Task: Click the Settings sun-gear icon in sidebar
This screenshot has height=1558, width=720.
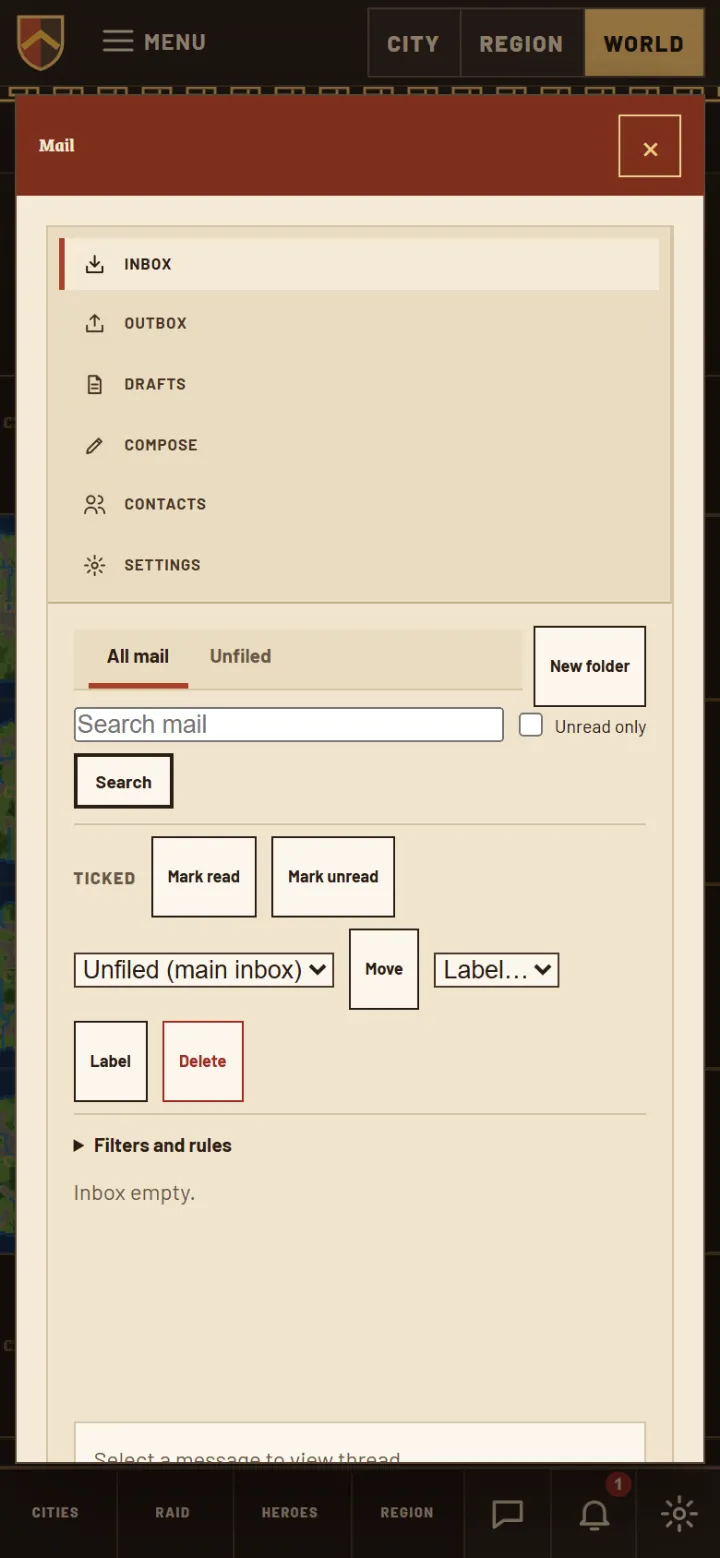Action: coord(94,565)
